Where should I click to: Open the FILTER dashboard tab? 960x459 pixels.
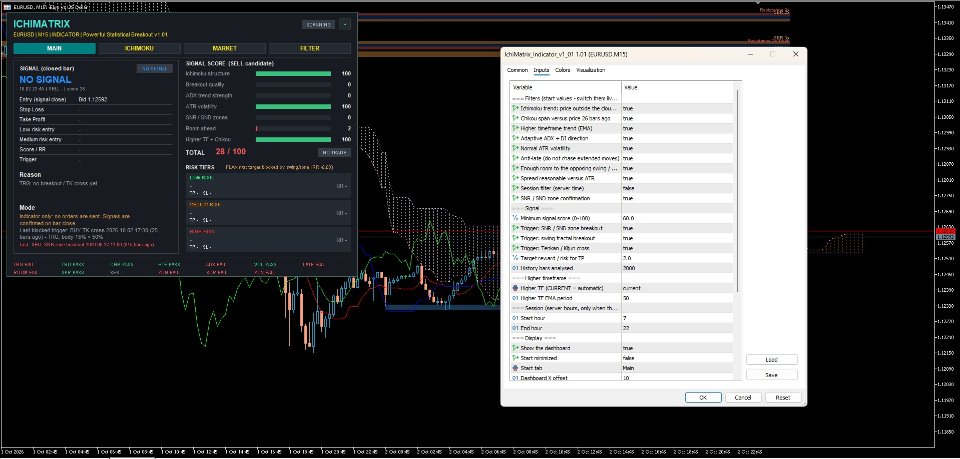pyautogui.click(x=310, y=48)
